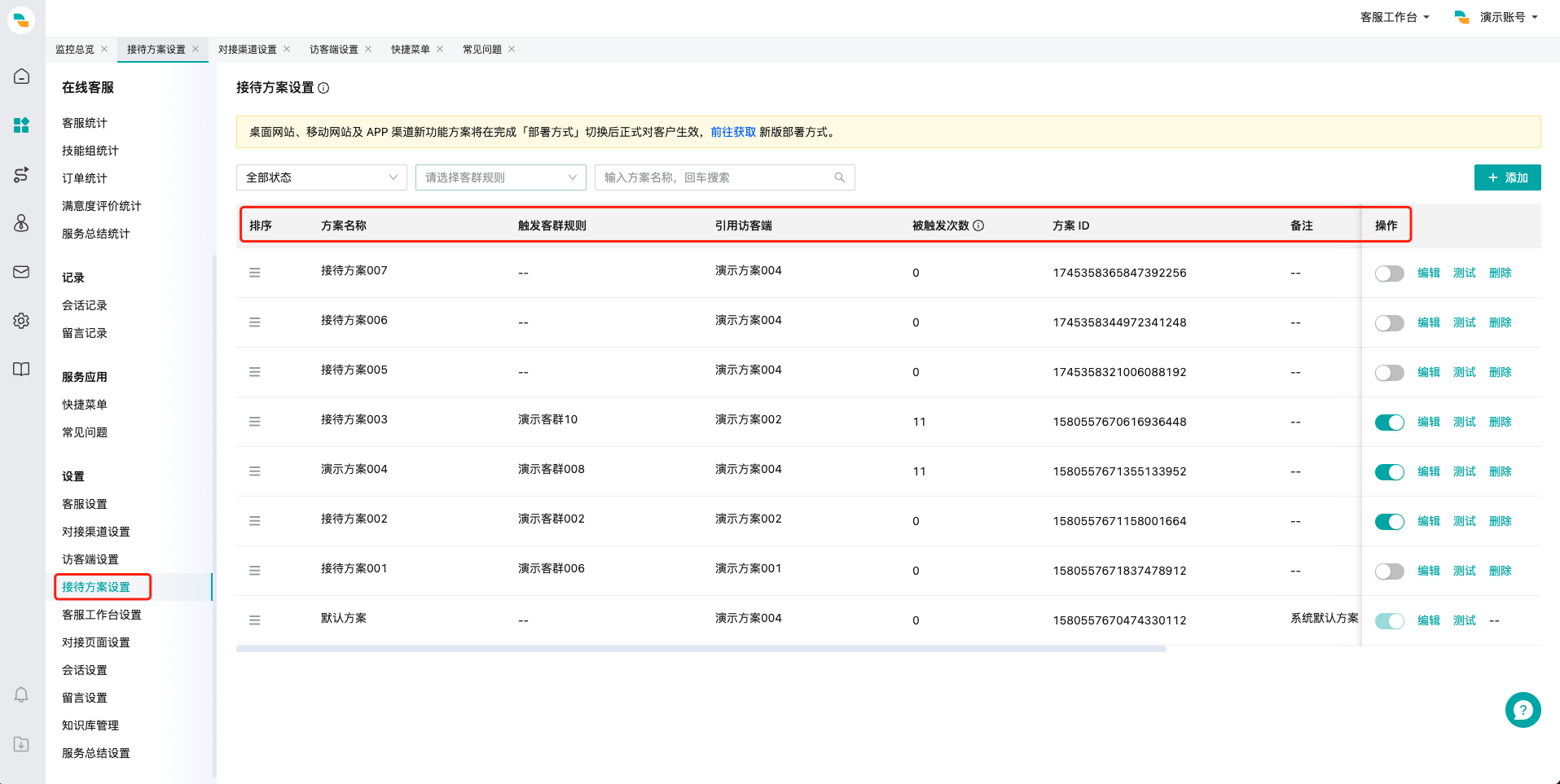
Task: Click the app logo at top left
Action: click(22, 20)
